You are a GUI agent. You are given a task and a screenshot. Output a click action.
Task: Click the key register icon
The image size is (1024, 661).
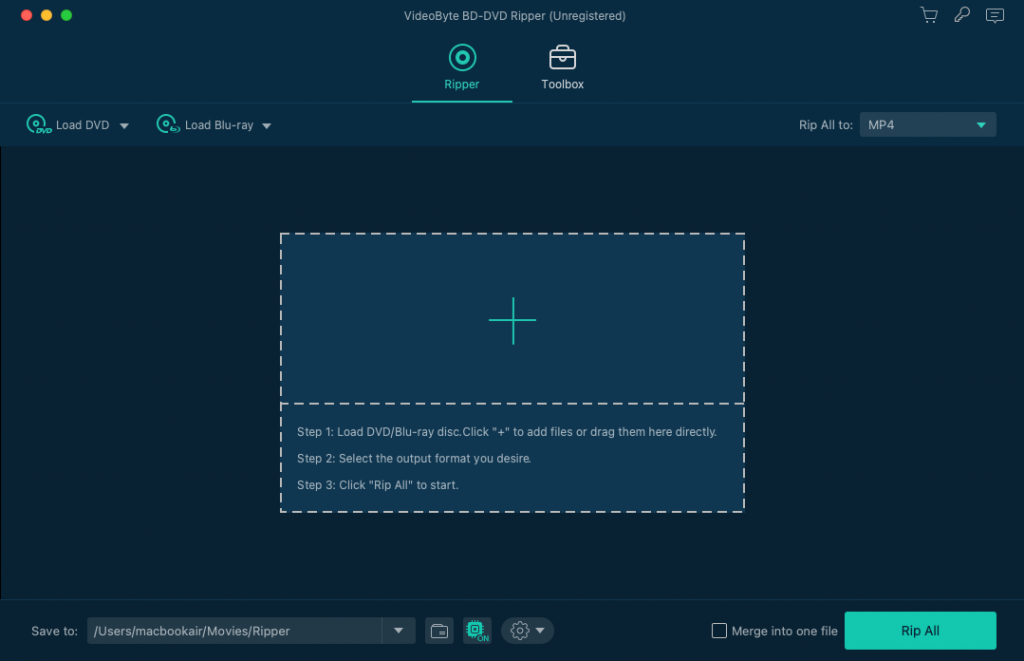pyautogui.click(x=961, y=14)
